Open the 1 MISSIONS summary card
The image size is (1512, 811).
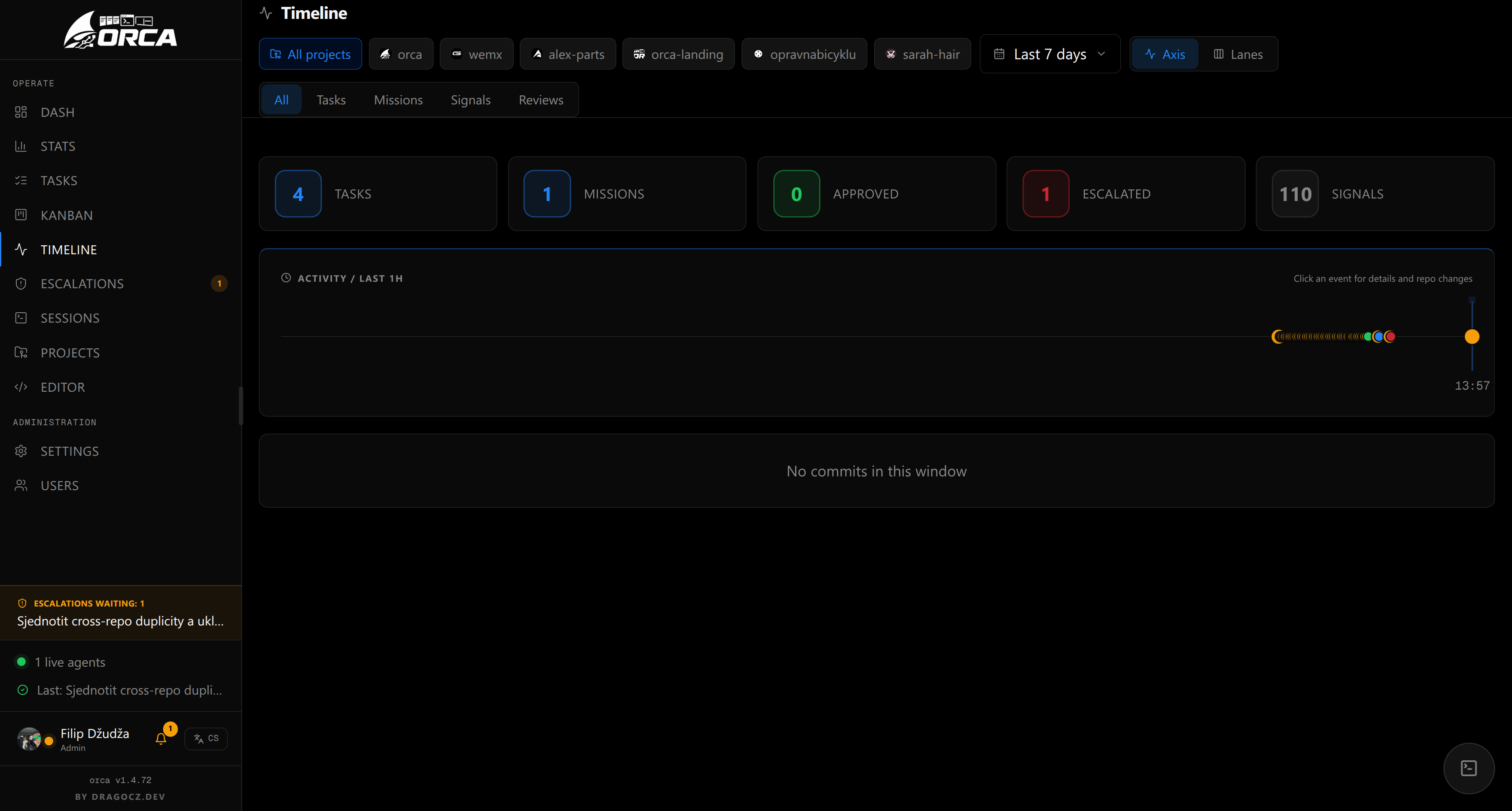(627, 194)
